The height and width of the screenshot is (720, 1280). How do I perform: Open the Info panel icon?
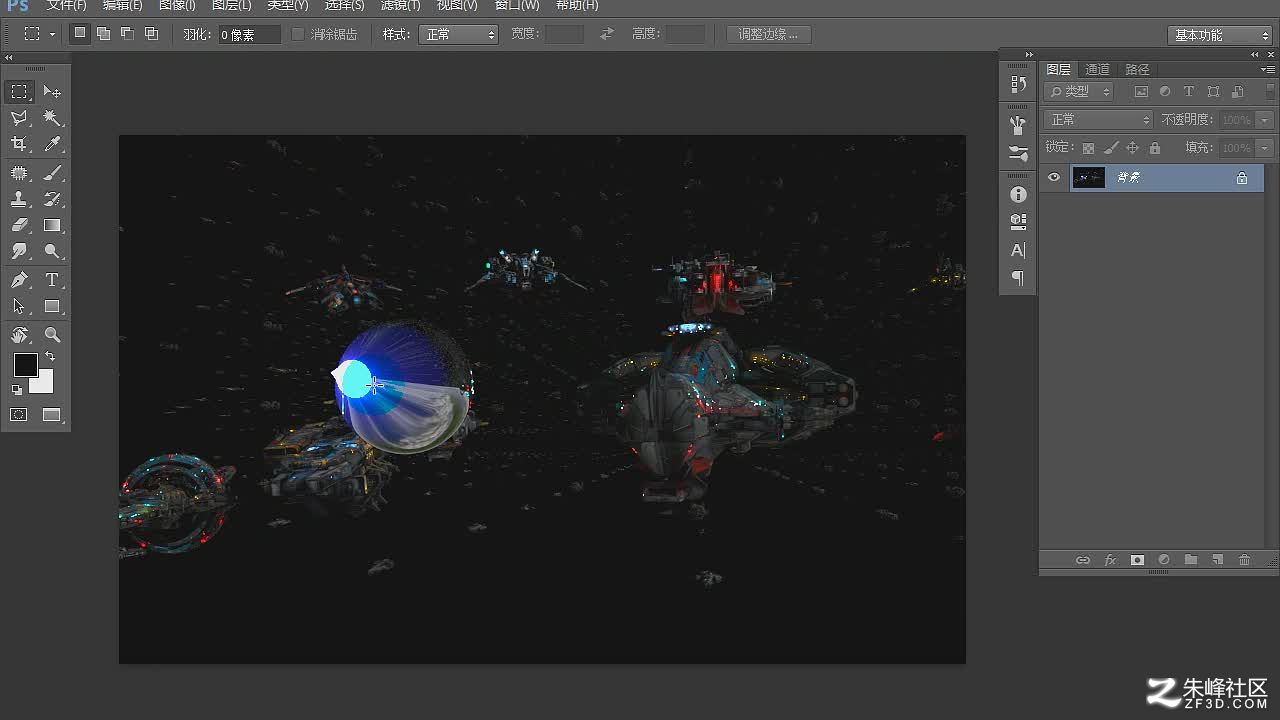(x=1018, y=194)
